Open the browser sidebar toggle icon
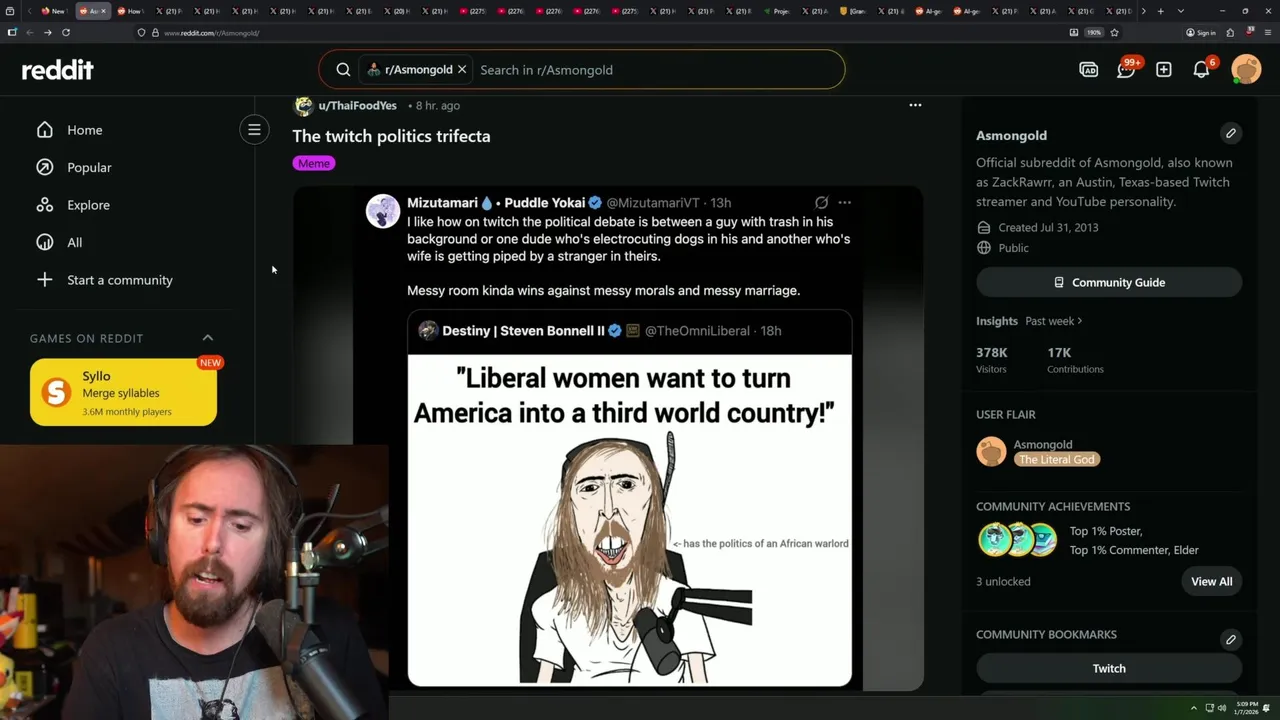This screenshot has height=720, width=1280. (x=11, y=32)
